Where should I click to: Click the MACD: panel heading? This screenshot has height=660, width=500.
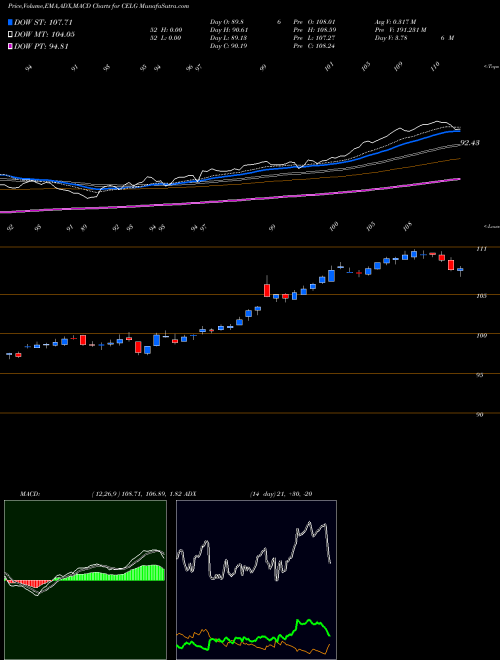[30, 494]
